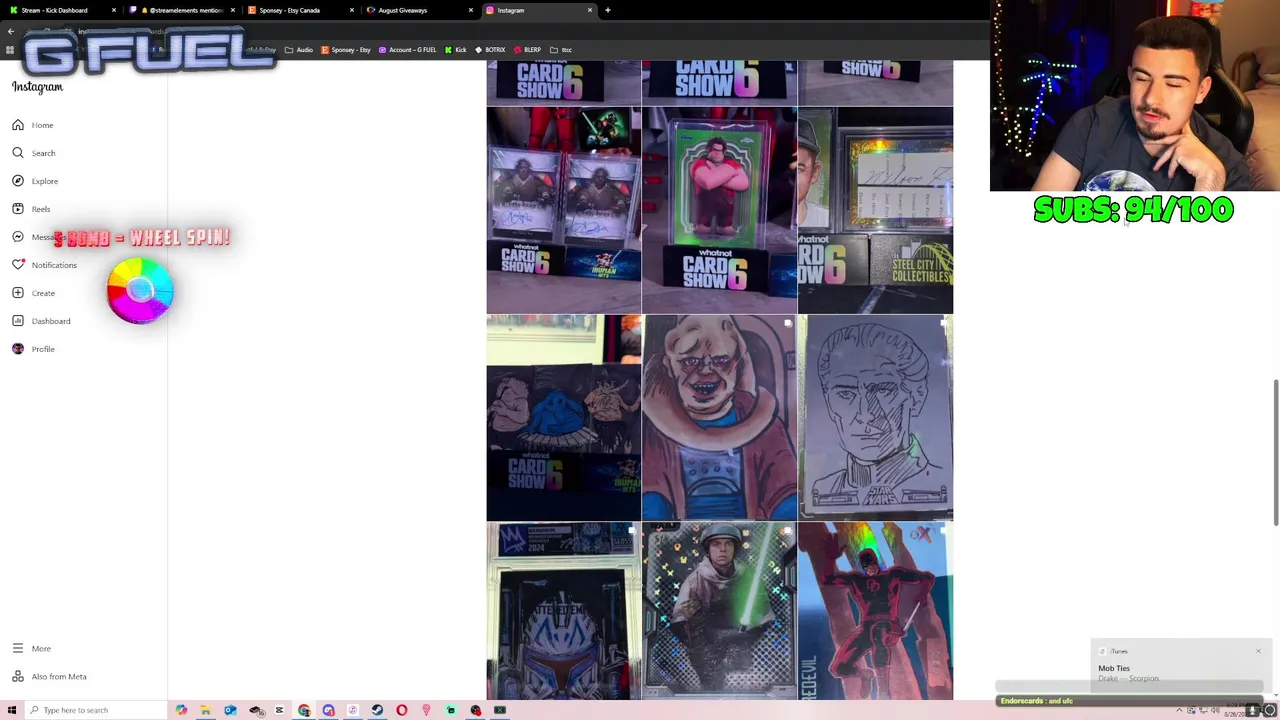Open iTunes from the taskbar

(353, 710)
